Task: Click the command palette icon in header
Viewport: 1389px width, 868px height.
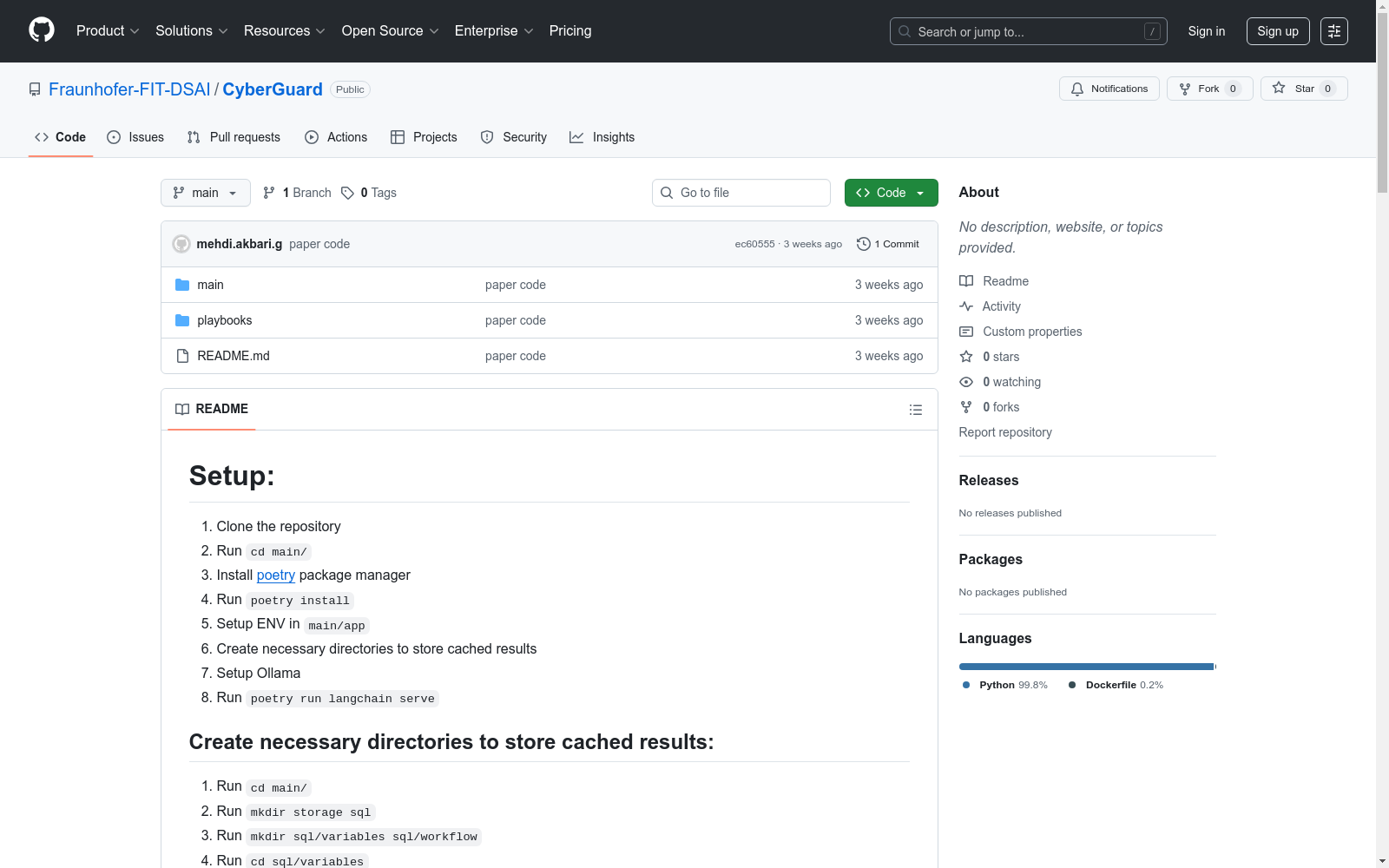Action: click(1334, 31)
